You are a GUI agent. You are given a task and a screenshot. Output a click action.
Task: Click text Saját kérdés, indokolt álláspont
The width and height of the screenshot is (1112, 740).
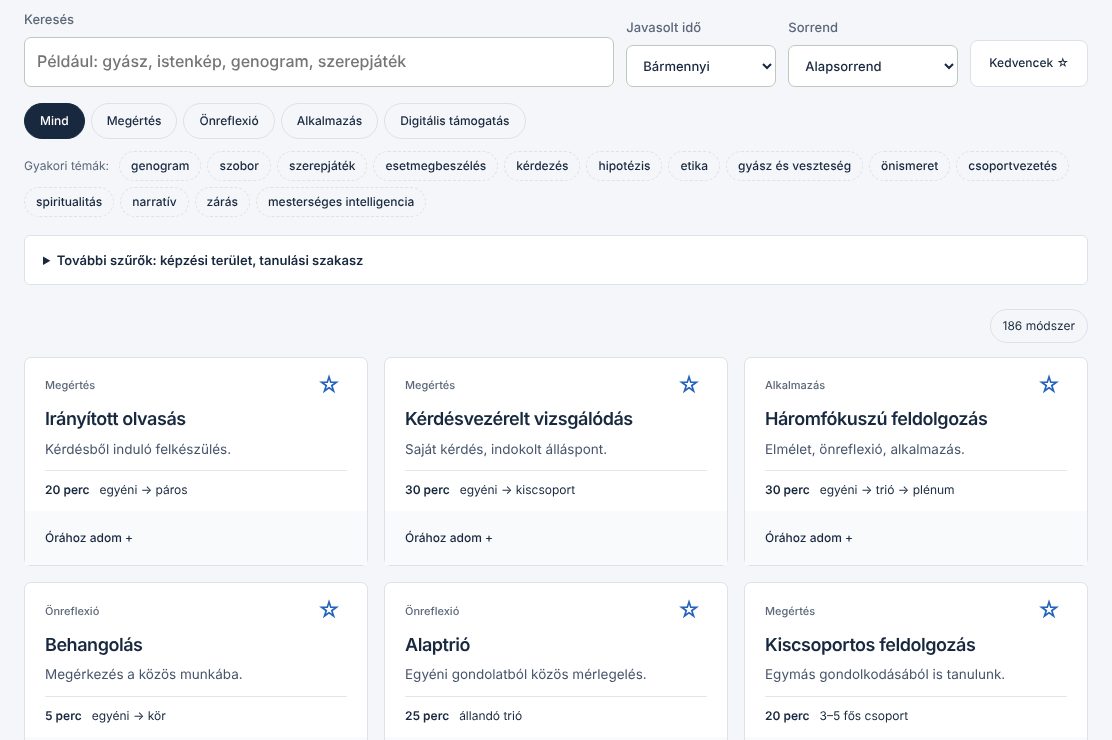pyautogui.click(x=506, y=449)
